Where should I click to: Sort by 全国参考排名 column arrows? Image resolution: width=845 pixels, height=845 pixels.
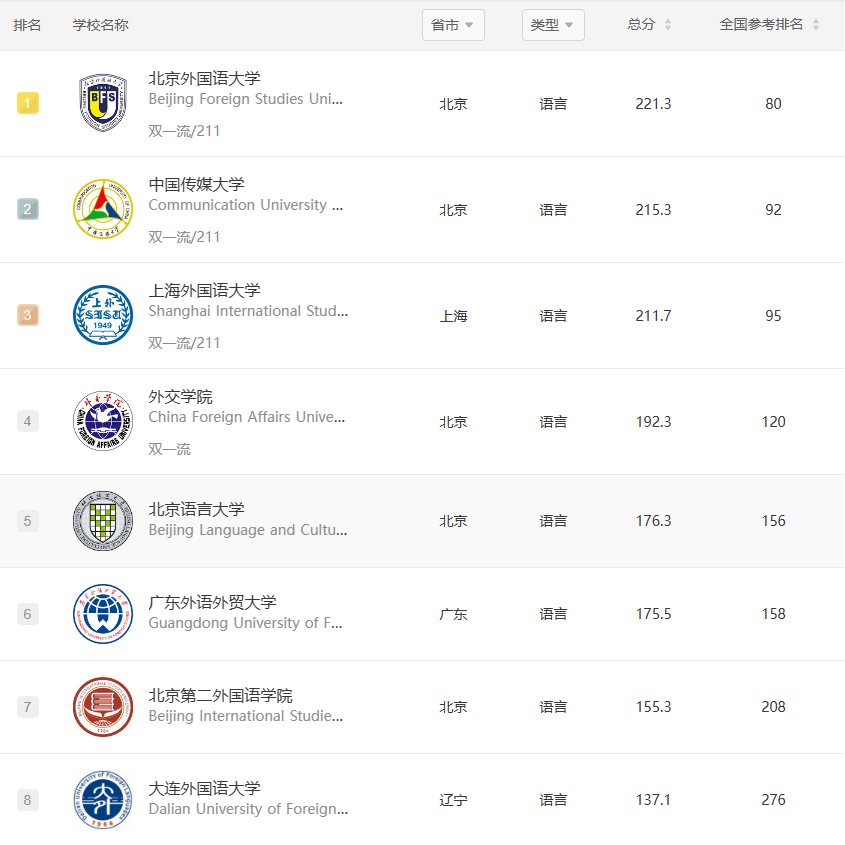[816, 24]
